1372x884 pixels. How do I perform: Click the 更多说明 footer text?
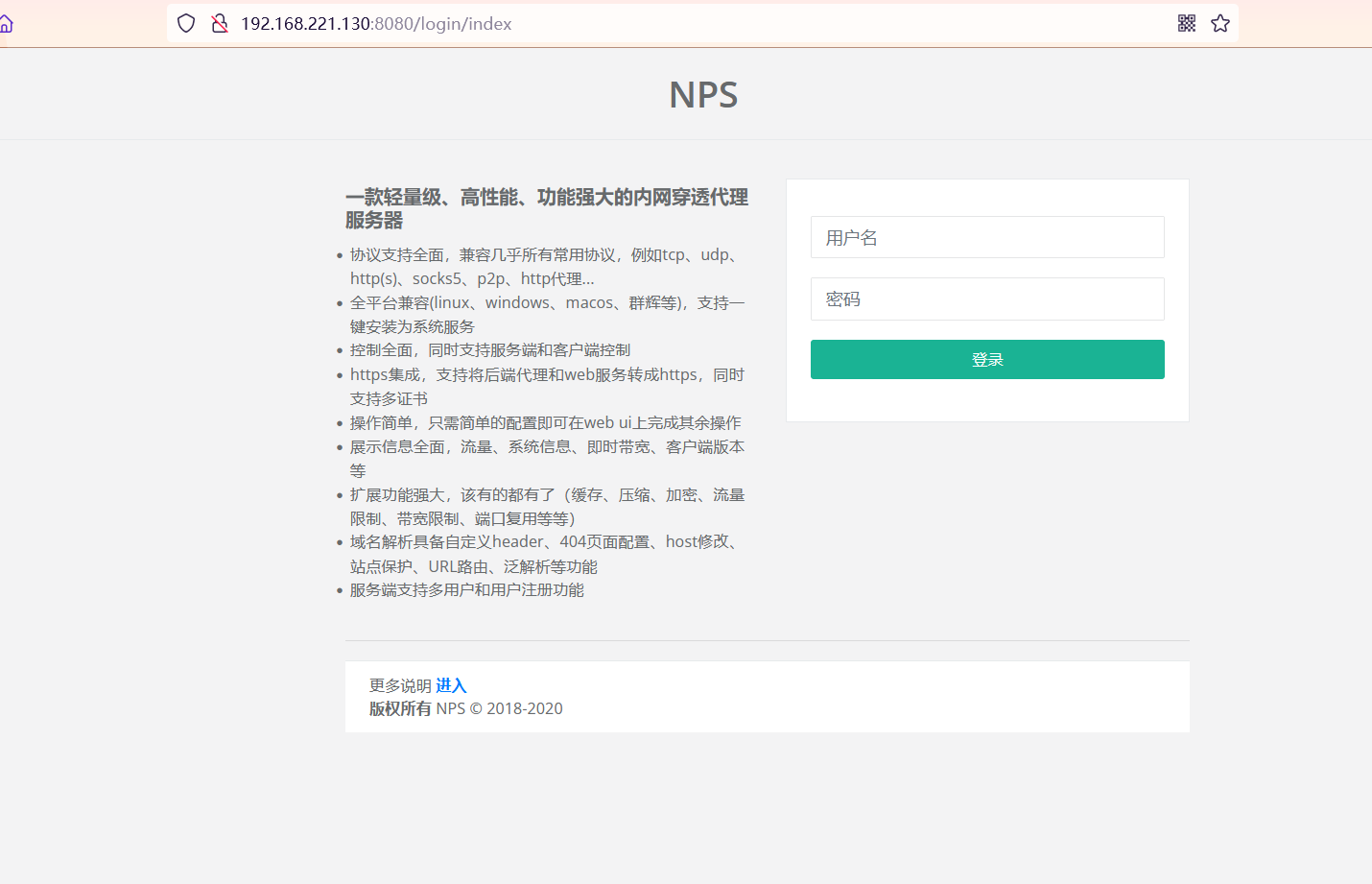tap(400, 685)
